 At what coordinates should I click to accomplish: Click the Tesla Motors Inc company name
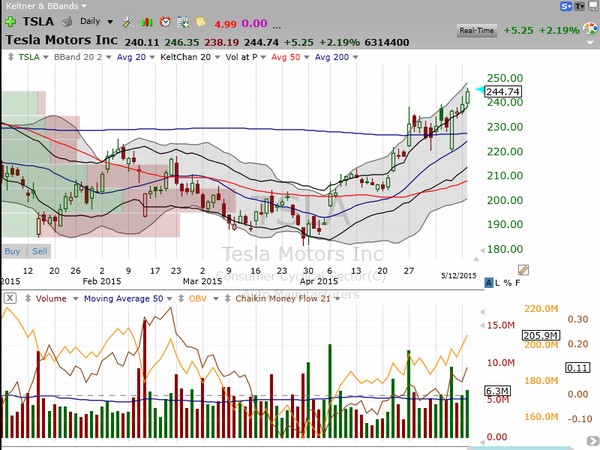pyautogui.click(x=61, y=40)
